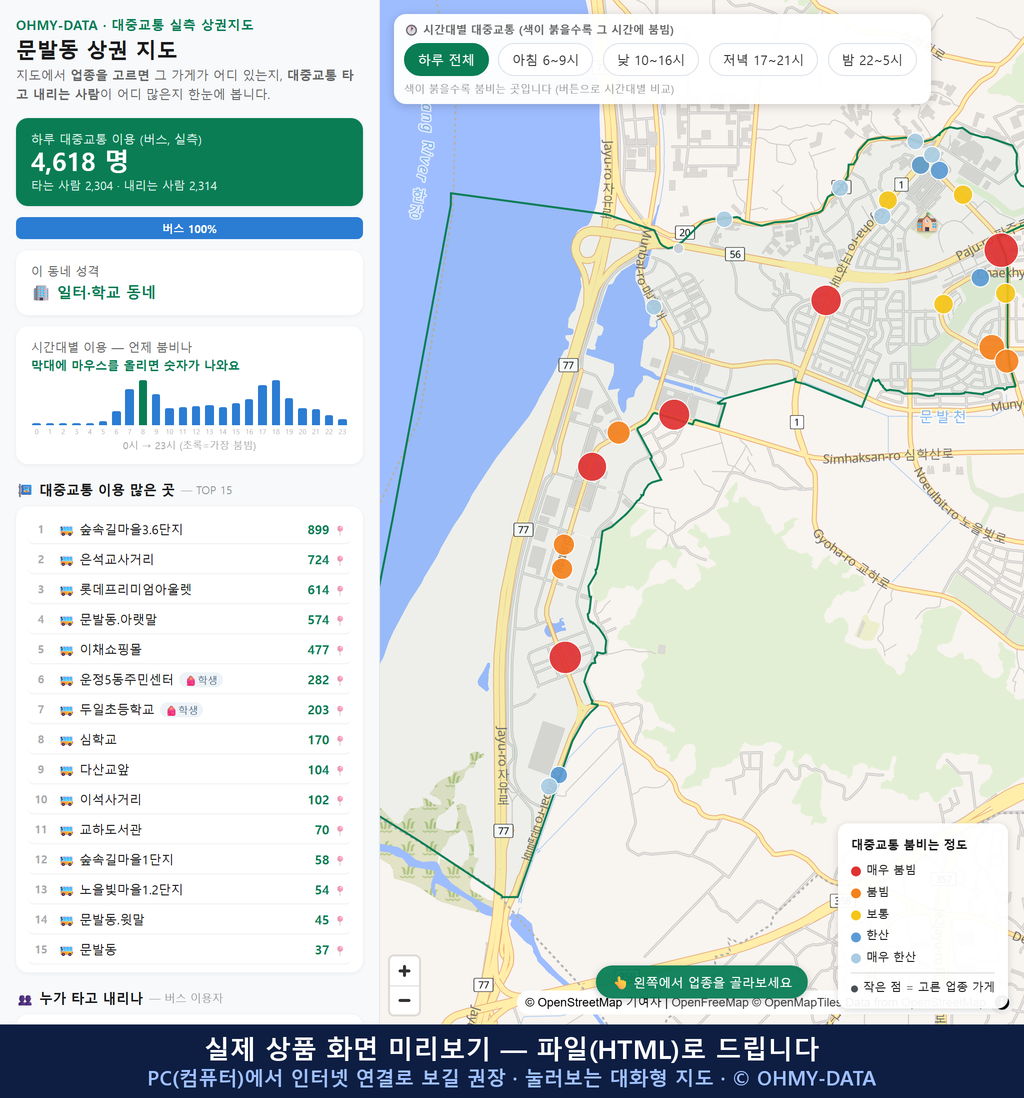Click the pin icon in the 이석사거리 row
This screenshot has width=1024, height=1098.
340,800
